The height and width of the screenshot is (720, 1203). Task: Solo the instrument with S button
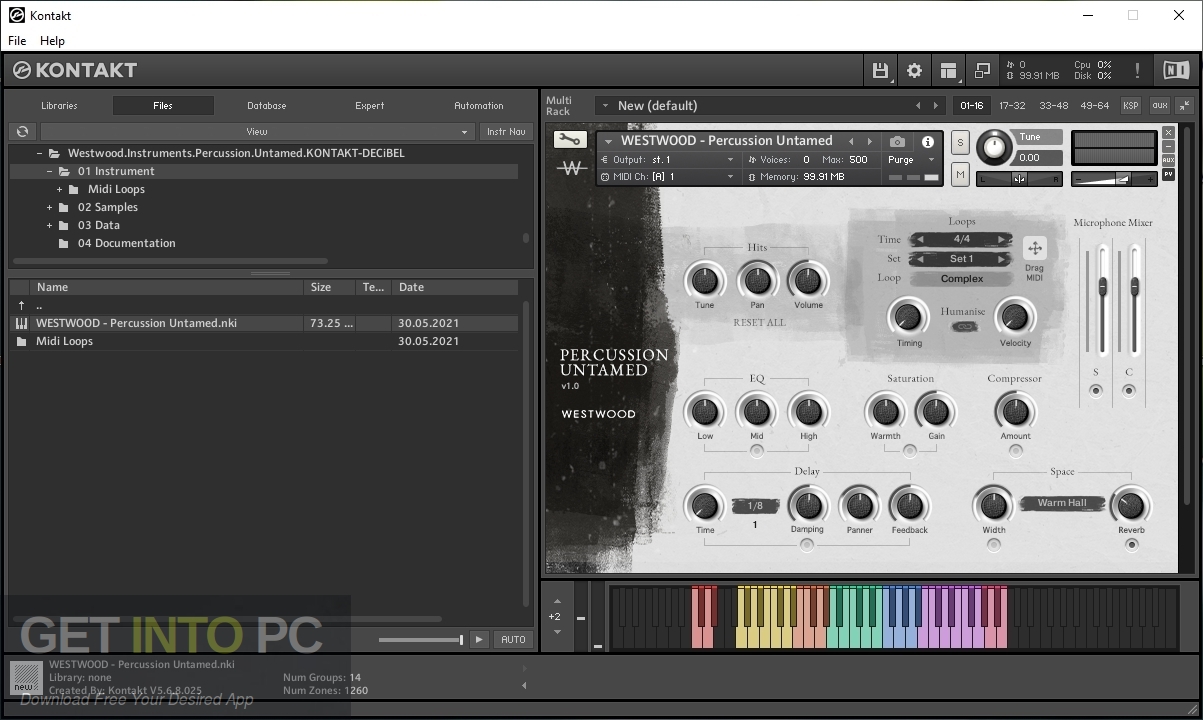pyautogui.click(x=960, y=142)
